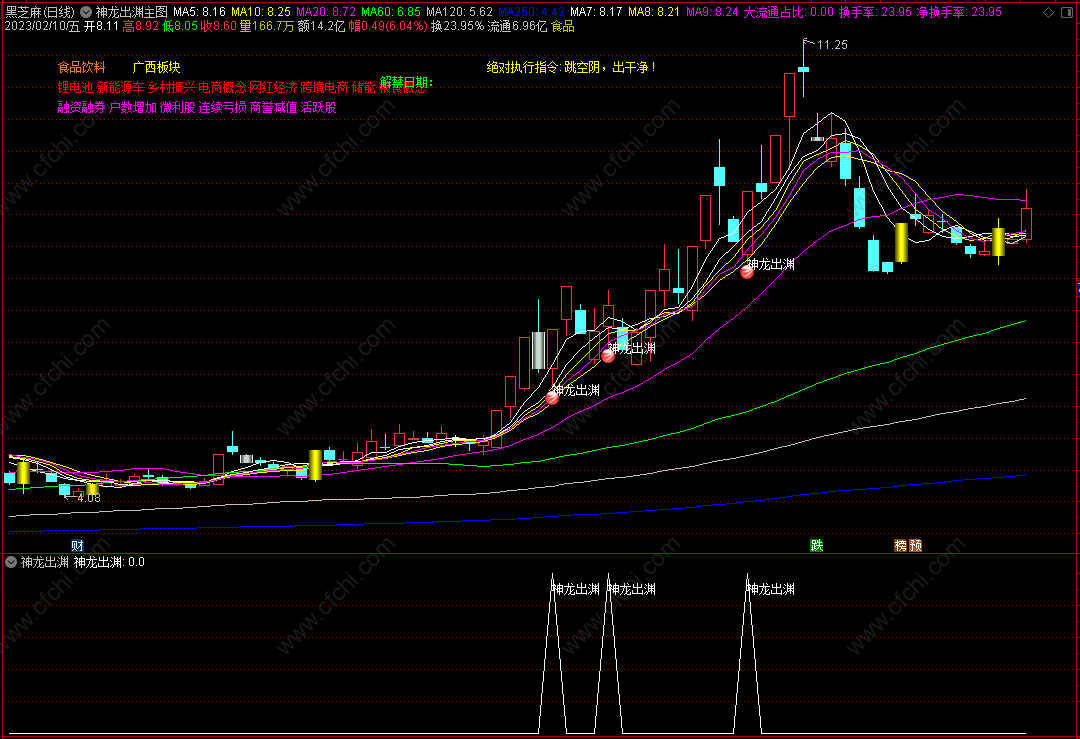The height and width of the screenshot is (739, 1080).
Task: Click the 商誉减值 attribute tag
Action: coord(273,107)
